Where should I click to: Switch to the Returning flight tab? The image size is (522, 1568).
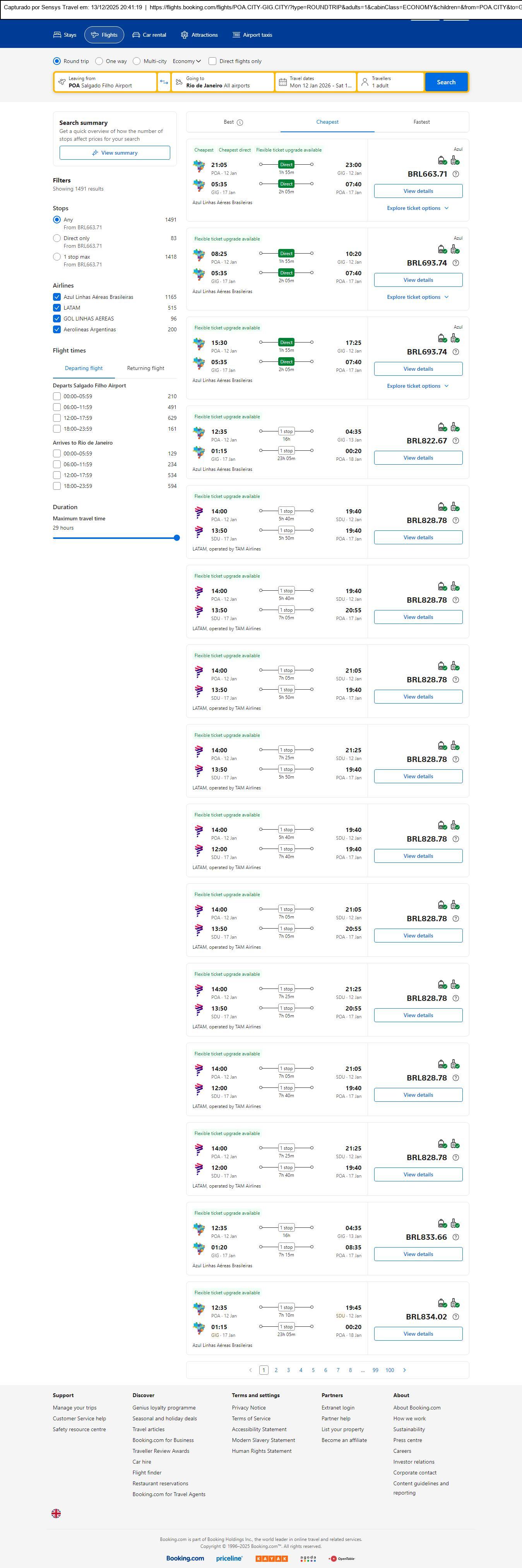pyautogui.click(x=145, y=368)
